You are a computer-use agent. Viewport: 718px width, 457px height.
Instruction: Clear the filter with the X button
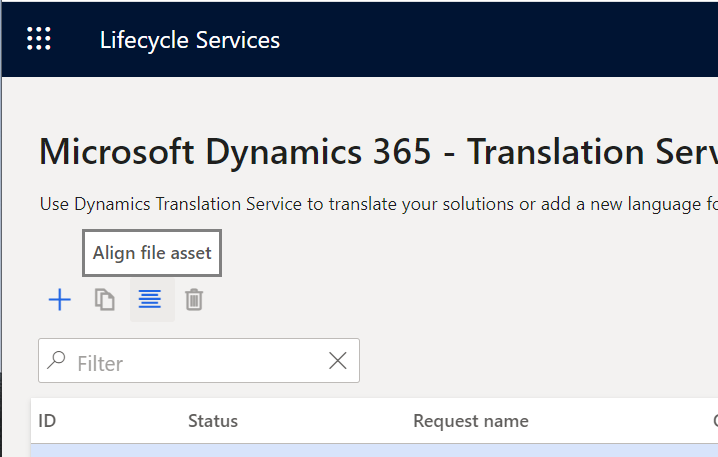338,361
